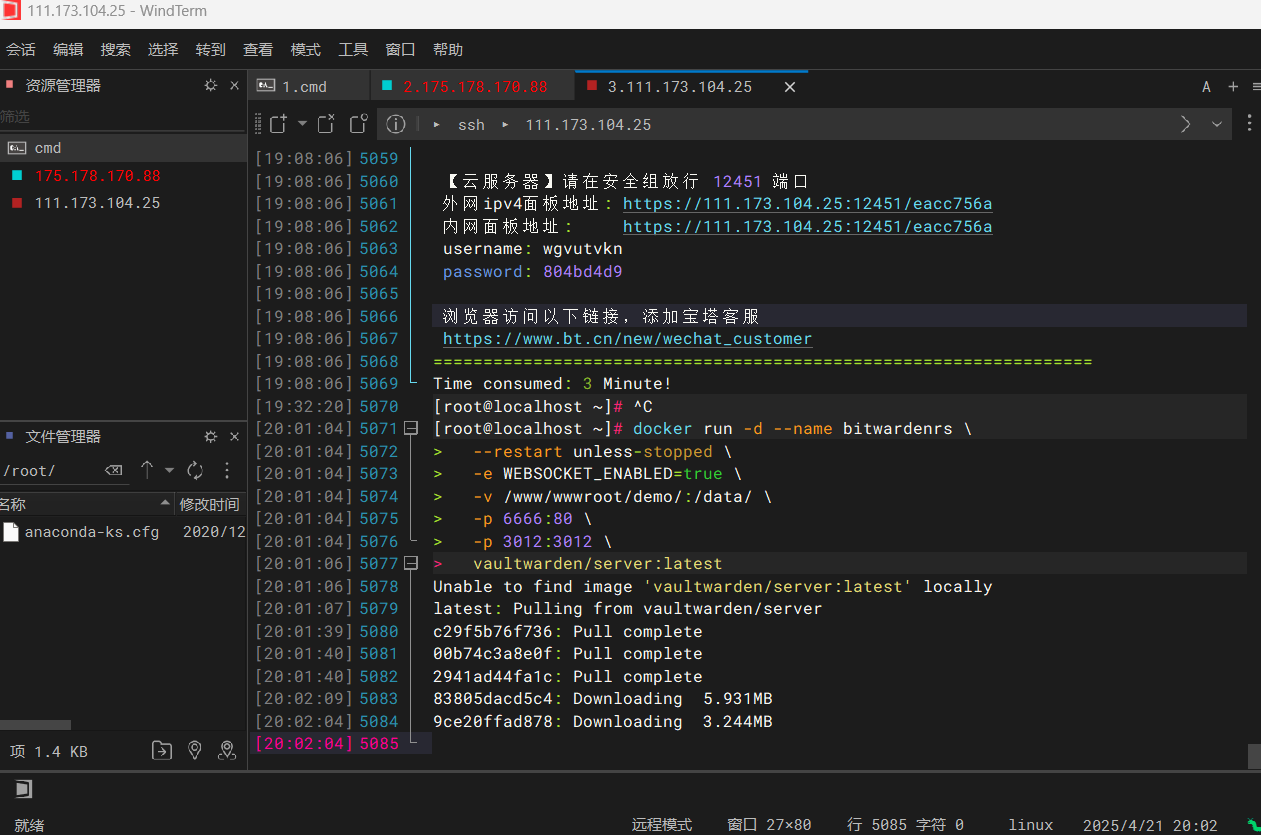Click the first location pin icon

click(195, 750)
